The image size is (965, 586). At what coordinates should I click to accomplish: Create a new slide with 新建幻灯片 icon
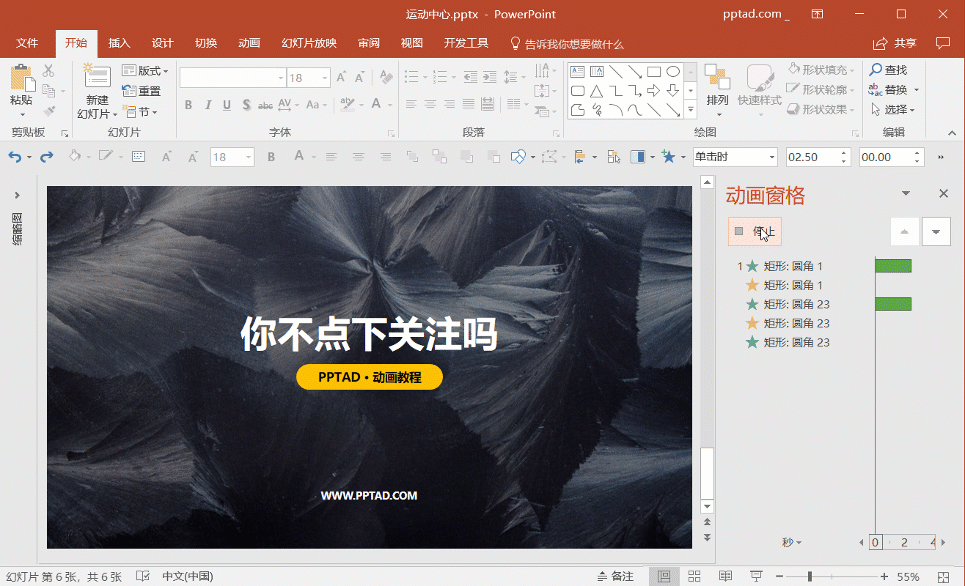[x=97, y=76]
